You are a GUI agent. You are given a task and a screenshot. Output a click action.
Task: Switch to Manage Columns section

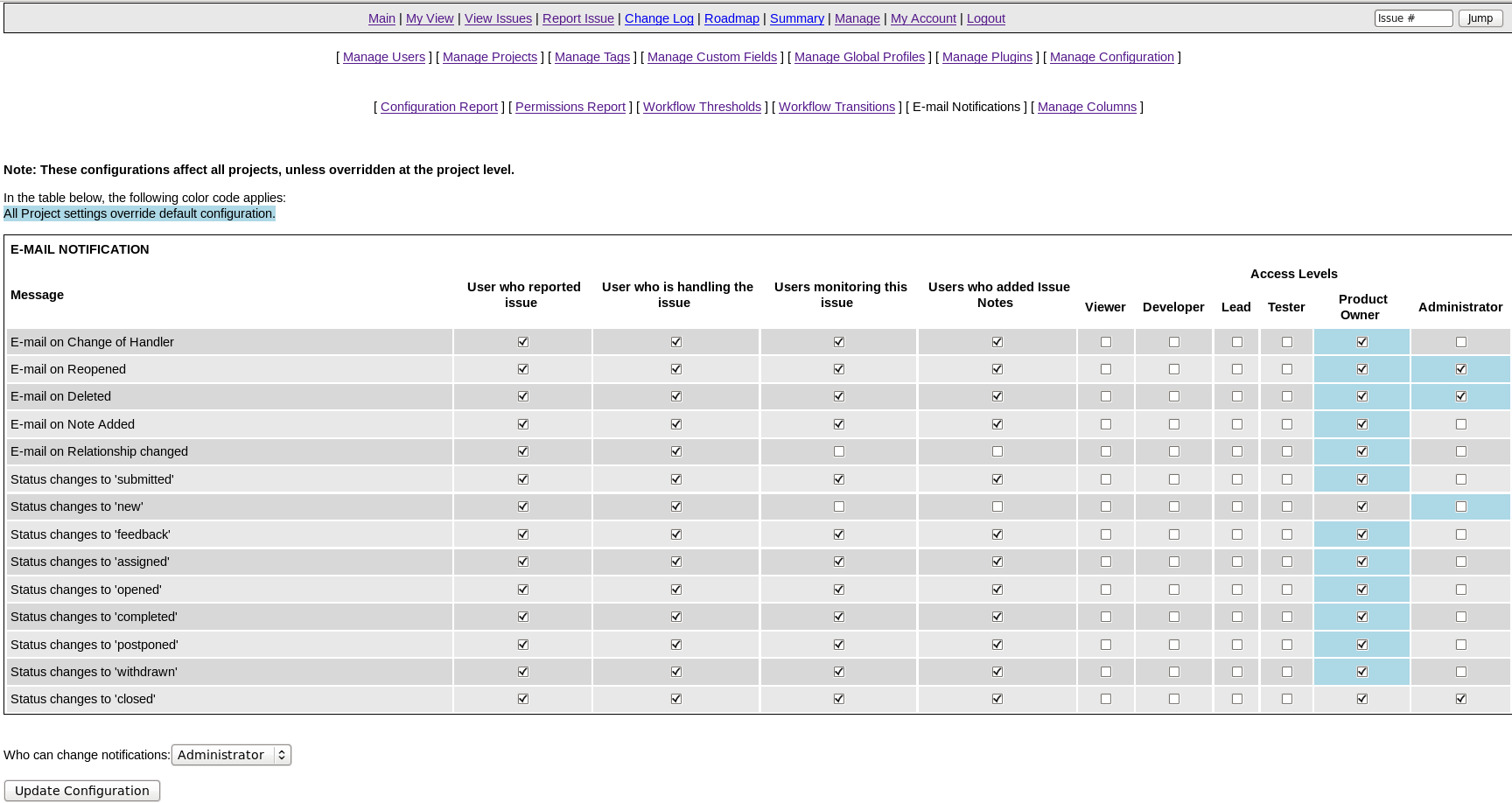pyautogui.click(x=1087, y=107)
